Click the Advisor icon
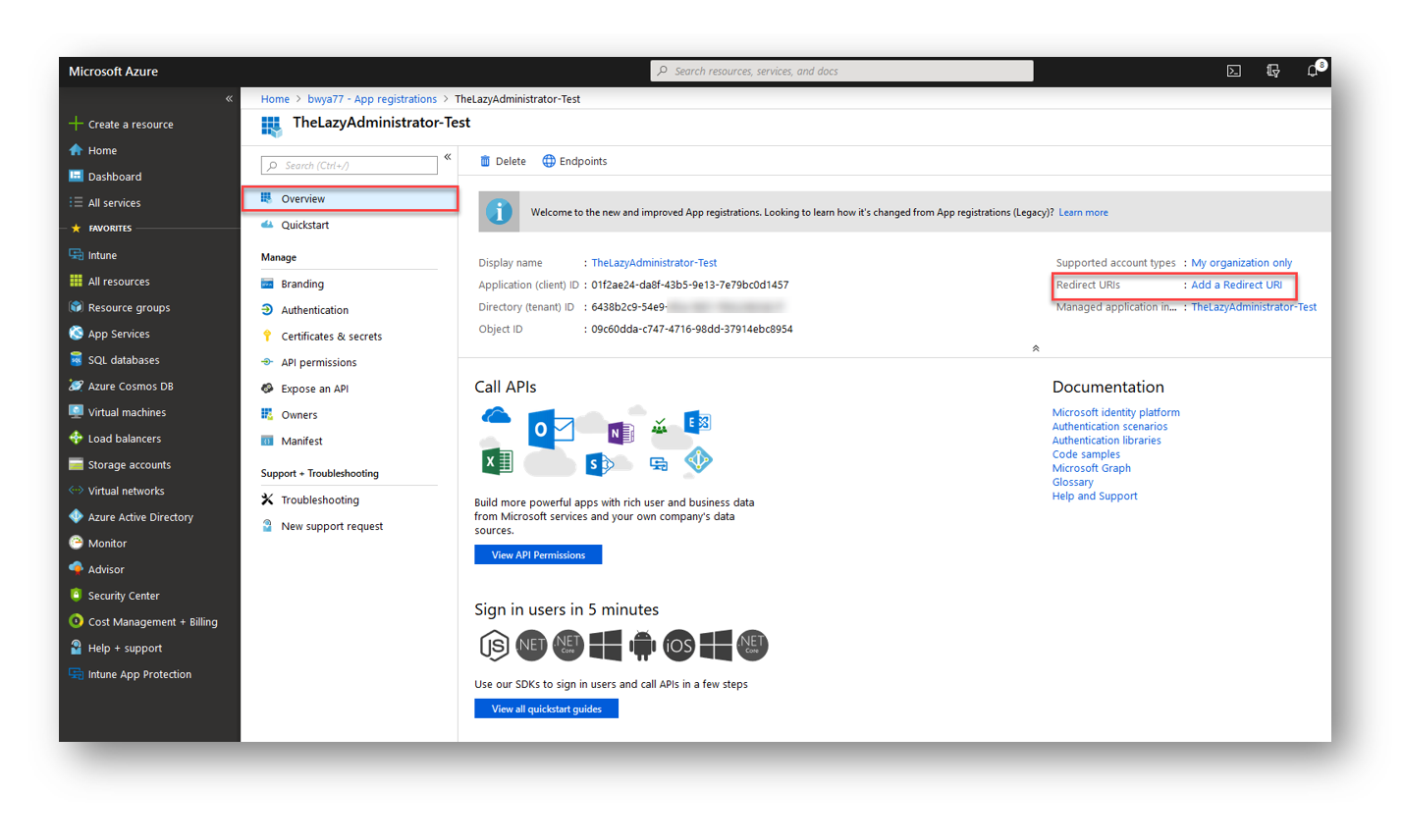 pyautogui.click(x=76, y=569)
